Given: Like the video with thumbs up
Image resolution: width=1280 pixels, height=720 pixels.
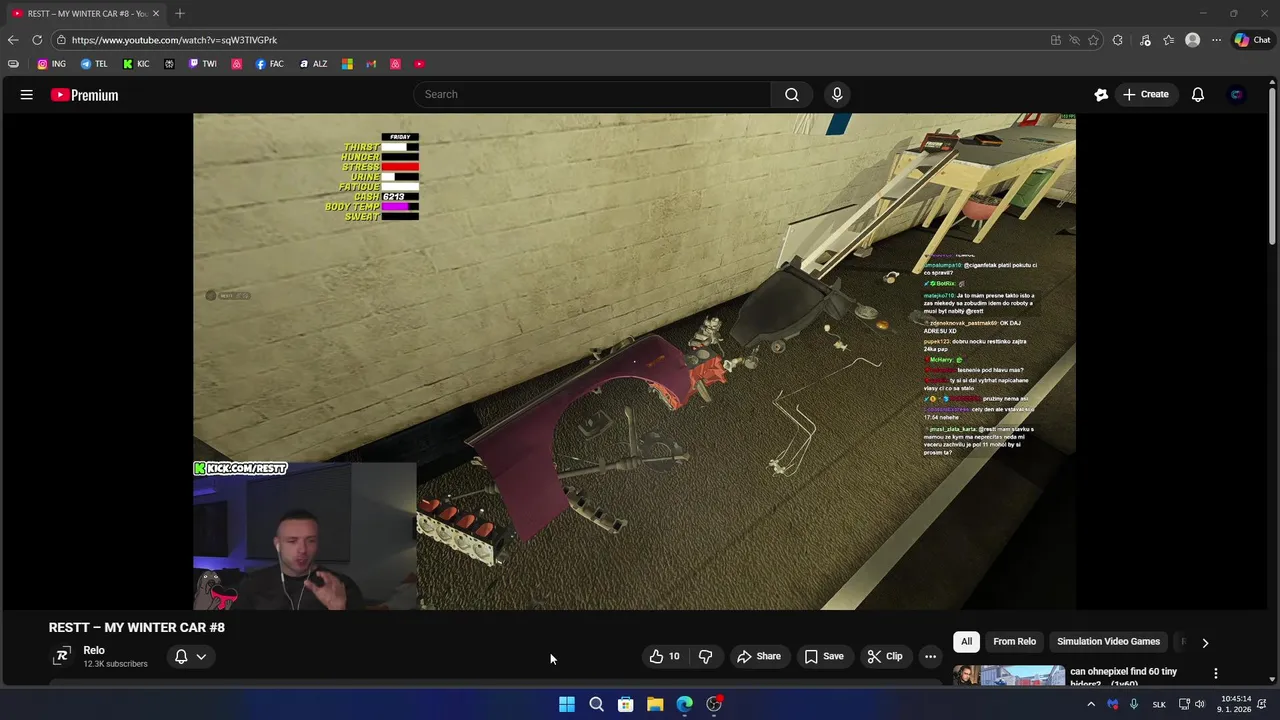Looking at the screenshot, I should click(664, 656).
